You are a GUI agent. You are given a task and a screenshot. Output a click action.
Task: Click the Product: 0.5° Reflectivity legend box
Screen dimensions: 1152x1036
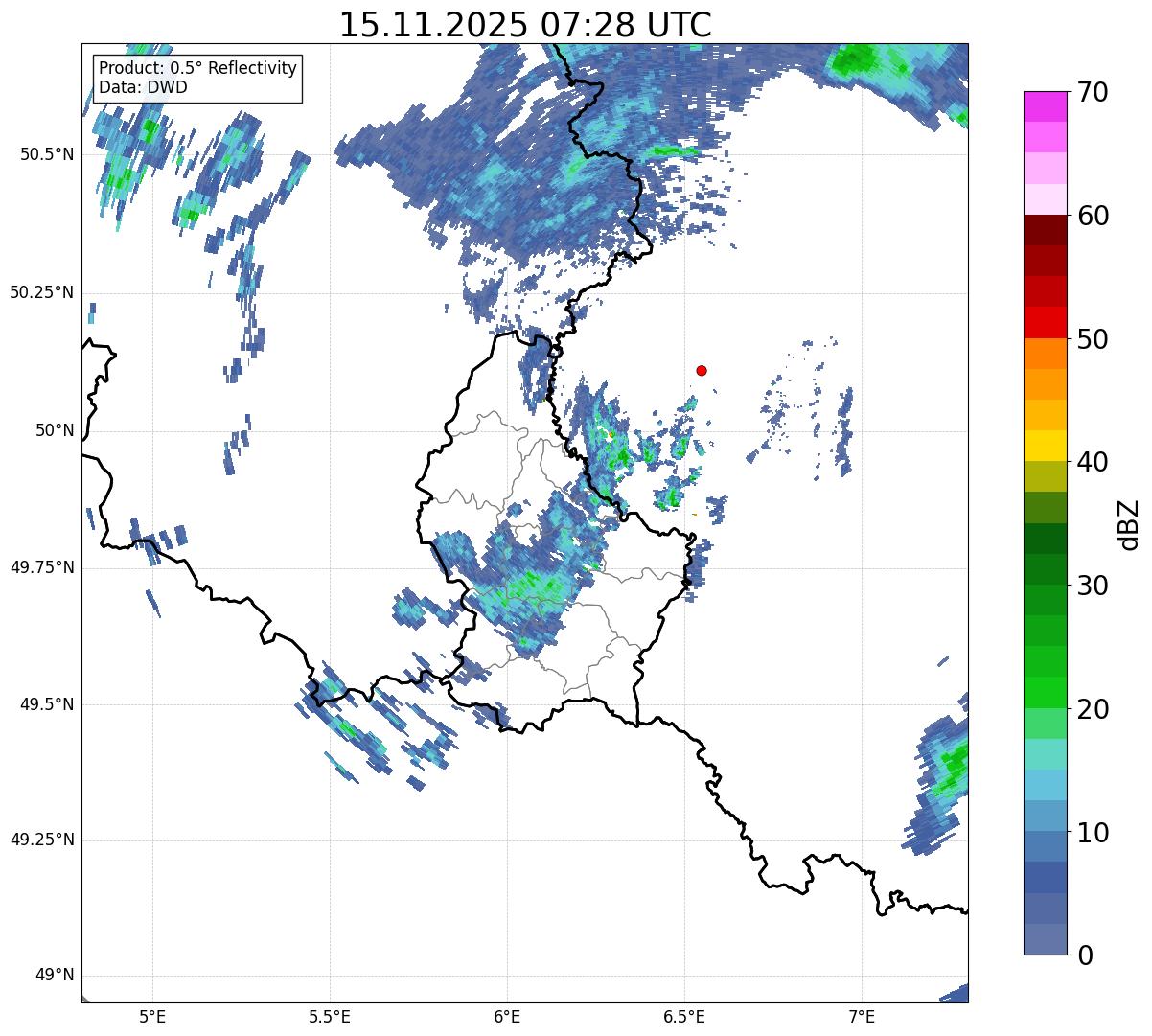(x=197, y=78)
